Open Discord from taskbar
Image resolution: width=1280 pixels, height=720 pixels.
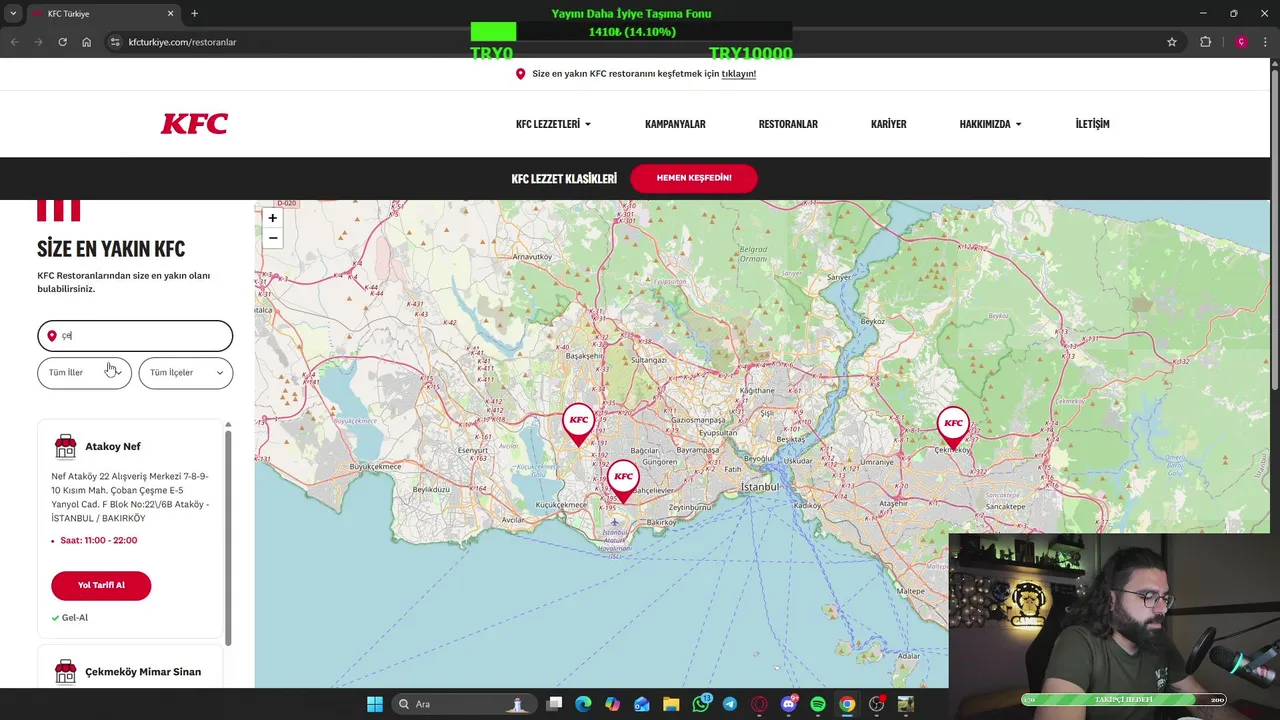click(789, 704)
